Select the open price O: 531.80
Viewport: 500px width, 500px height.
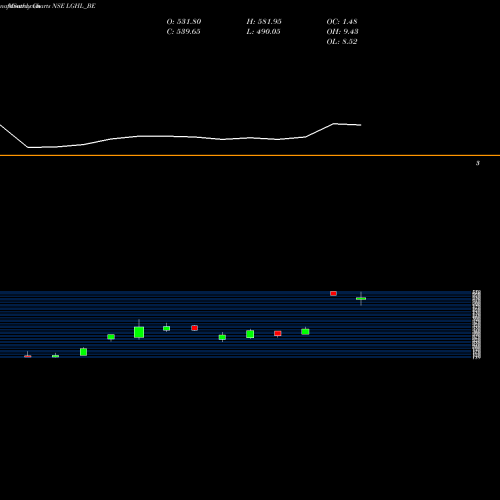[184, 22]
